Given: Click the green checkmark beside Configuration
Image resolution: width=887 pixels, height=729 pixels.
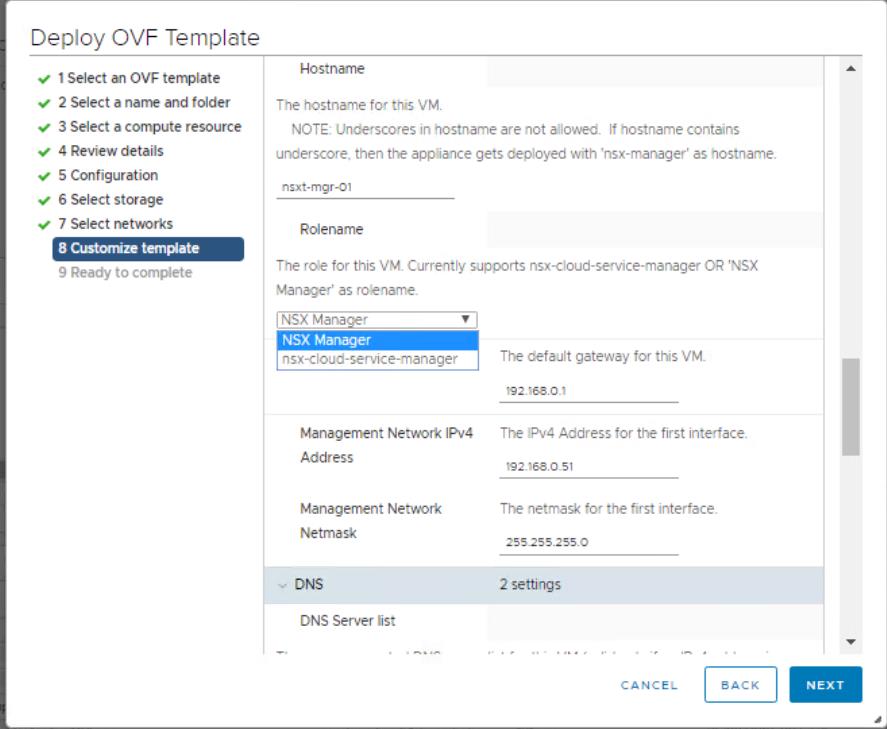Looking at the screenshot, I should coord(44,176).
